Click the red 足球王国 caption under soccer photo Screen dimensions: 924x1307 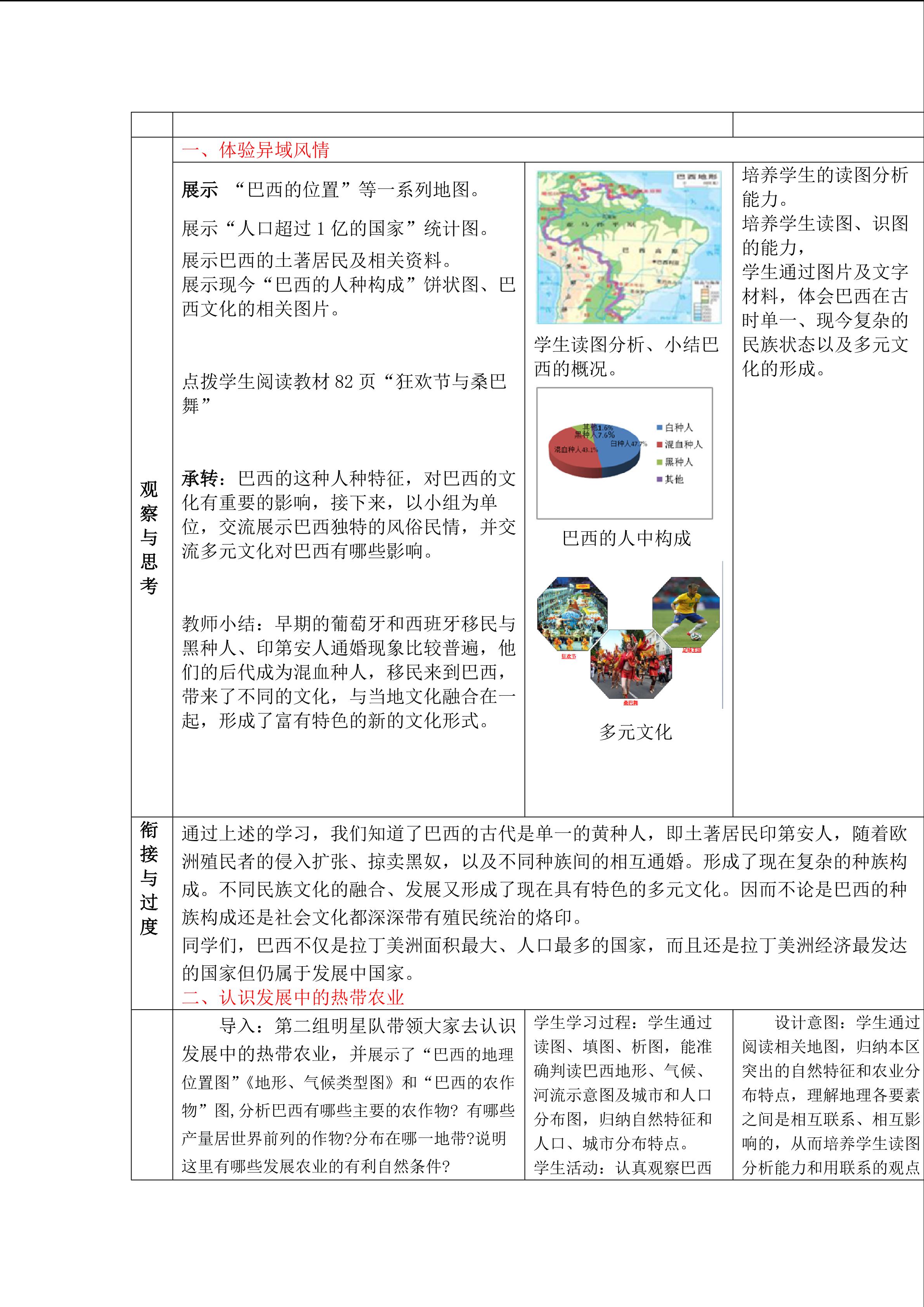click(692, 649)
